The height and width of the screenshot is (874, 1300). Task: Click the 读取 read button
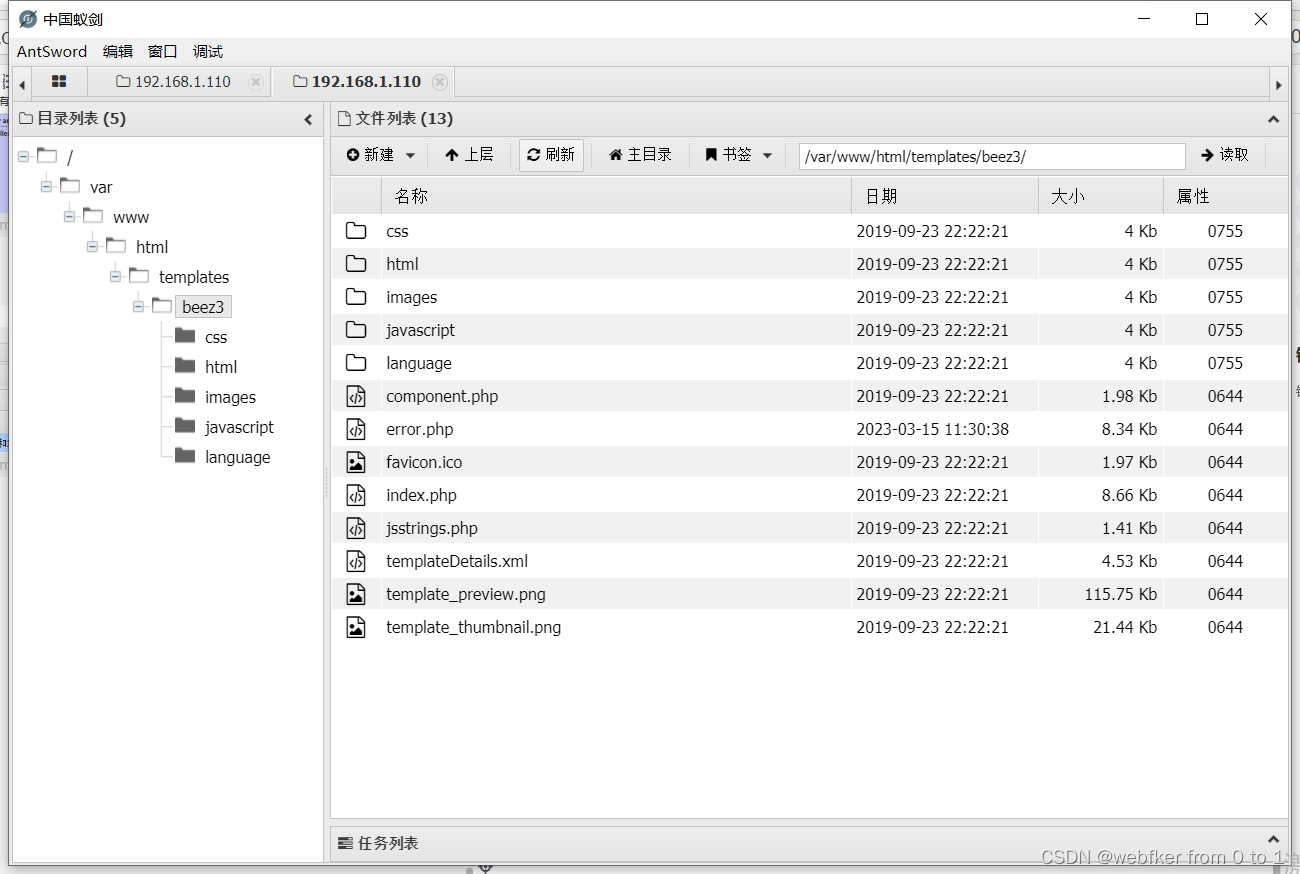coord(1225,155)
